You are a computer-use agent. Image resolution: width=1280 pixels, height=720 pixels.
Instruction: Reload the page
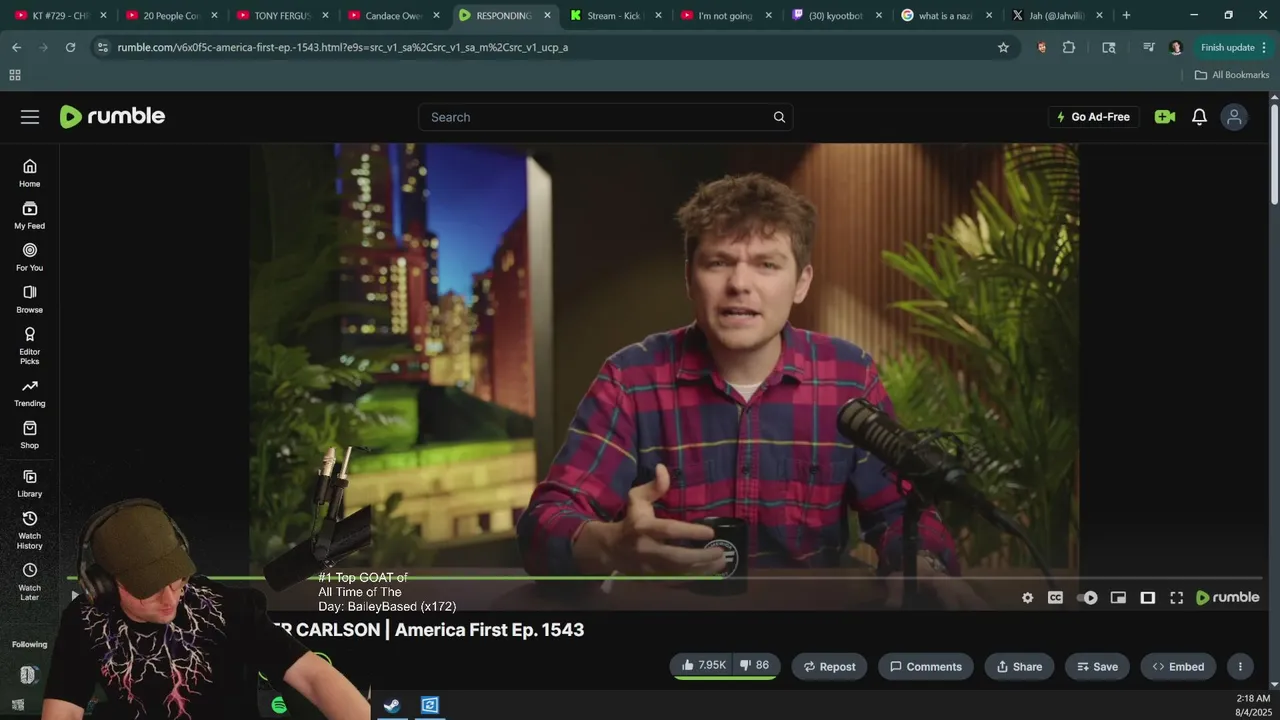click(70, 47)
